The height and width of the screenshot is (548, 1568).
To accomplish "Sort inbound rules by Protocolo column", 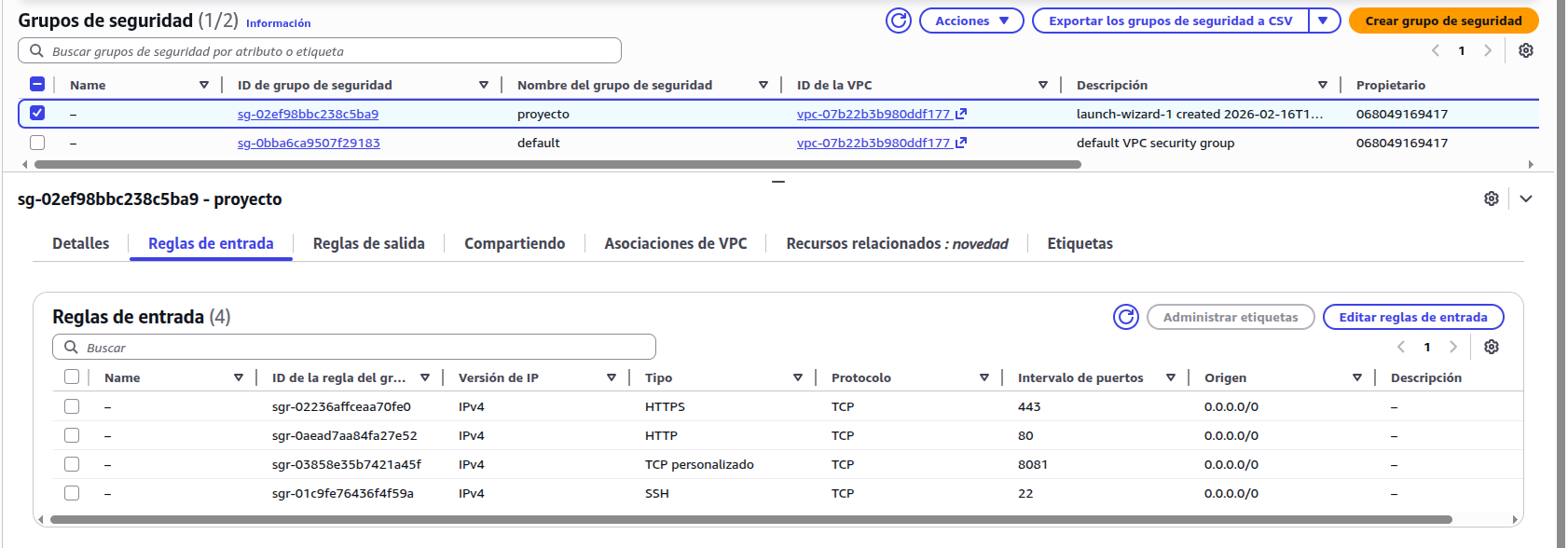I will tap(984, 377).
